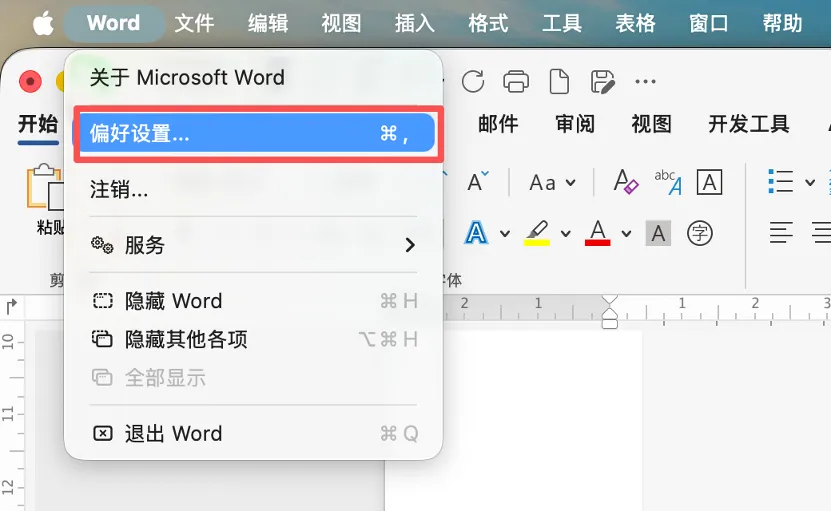Open the 编辑 menu
This screenshot has height=512, width=832.
coord(267,23)
